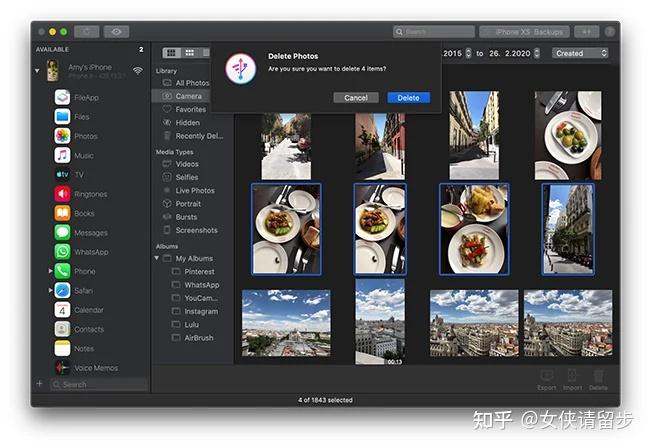Open the Music section
Viewport: 651px width, 448px height.
[74, 155]
